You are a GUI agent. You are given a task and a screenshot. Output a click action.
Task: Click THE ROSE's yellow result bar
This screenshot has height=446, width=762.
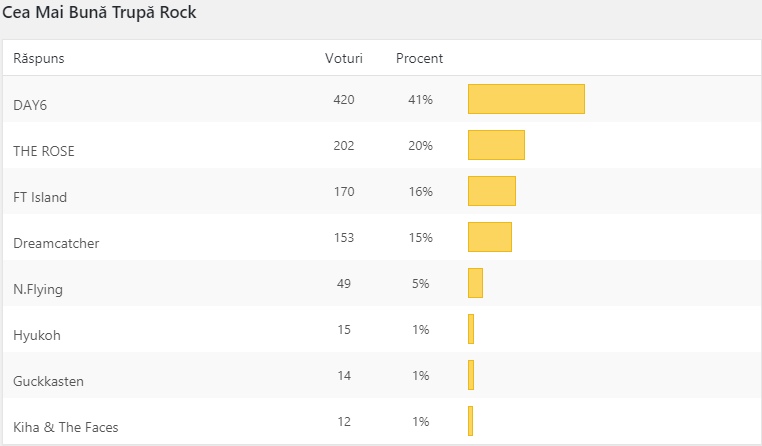[496, 145]
